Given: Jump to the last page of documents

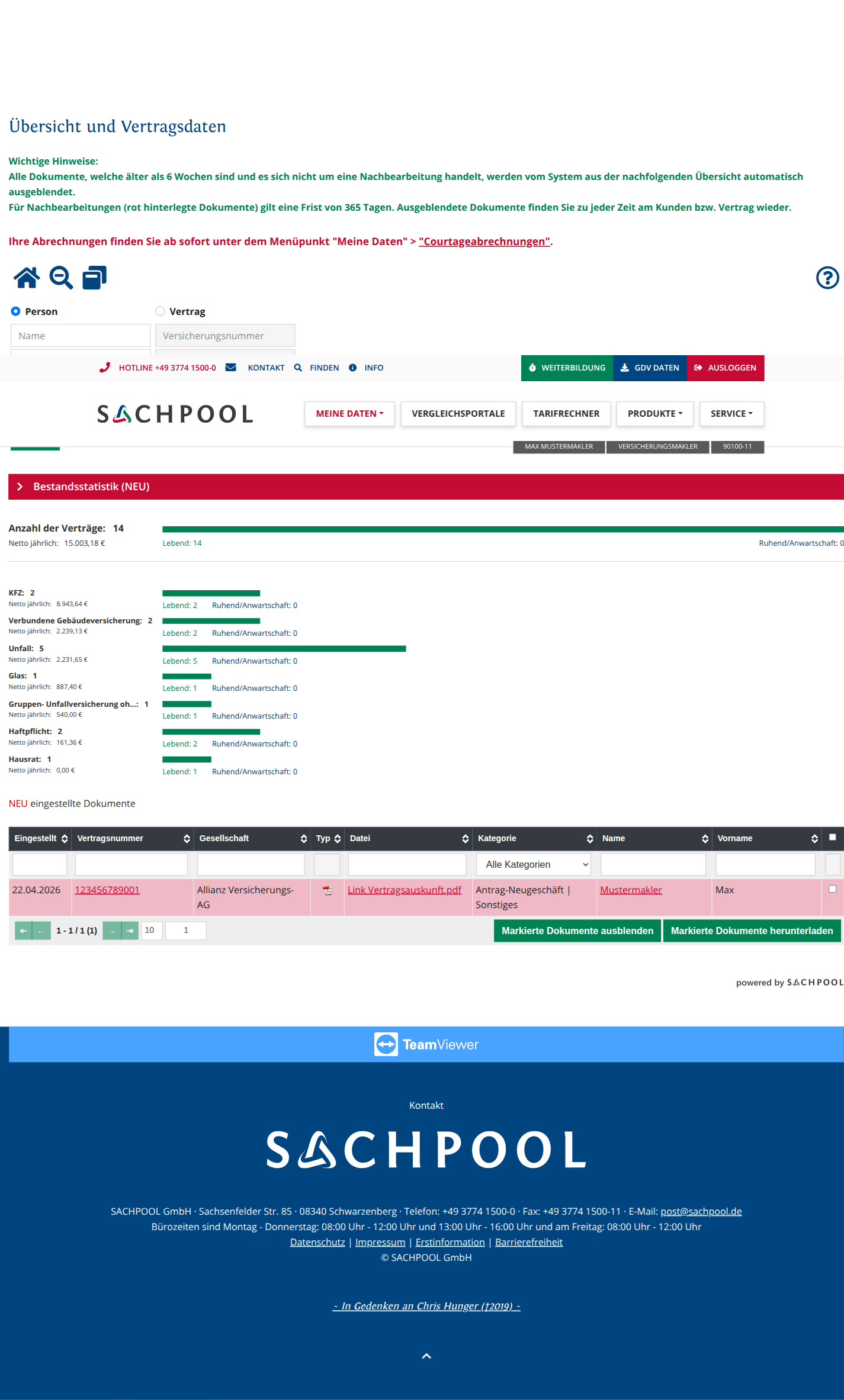Looking at the screenshot, I should click(x=130, y=931).
